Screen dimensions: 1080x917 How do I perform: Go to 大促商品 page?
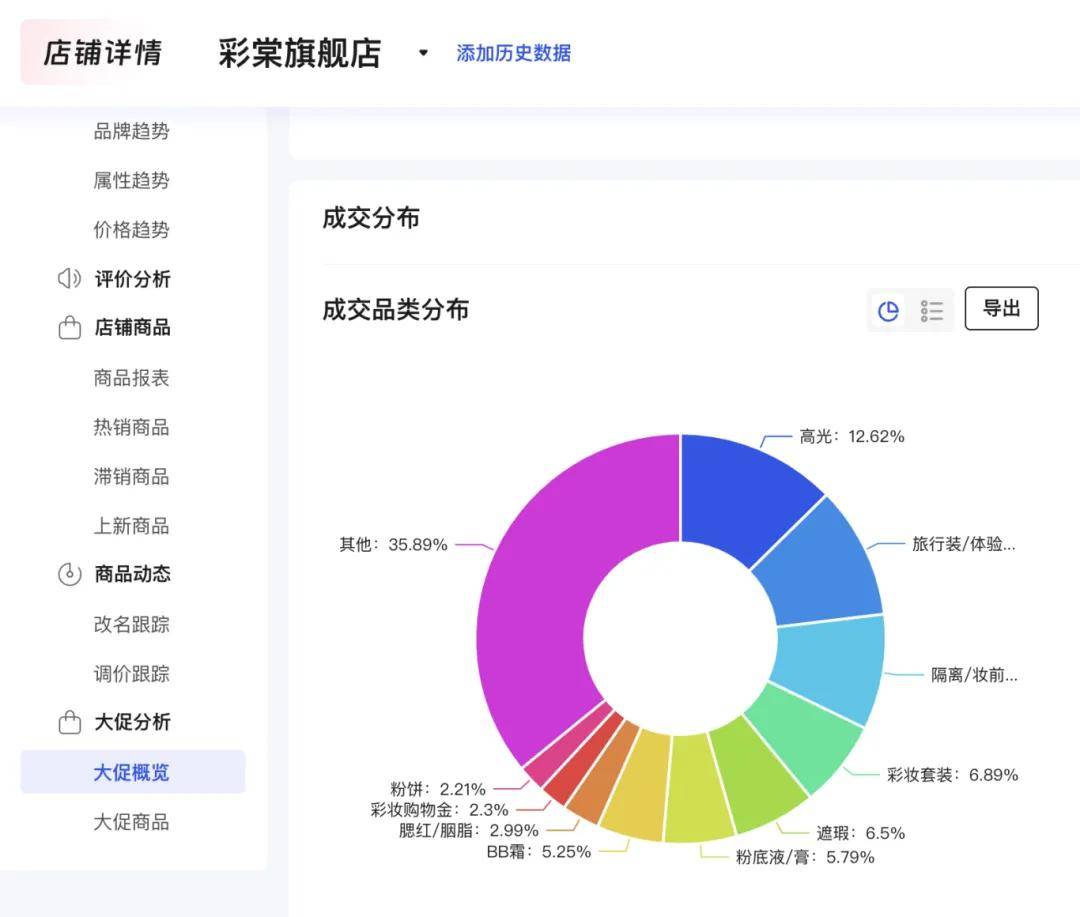pos(131,821)
